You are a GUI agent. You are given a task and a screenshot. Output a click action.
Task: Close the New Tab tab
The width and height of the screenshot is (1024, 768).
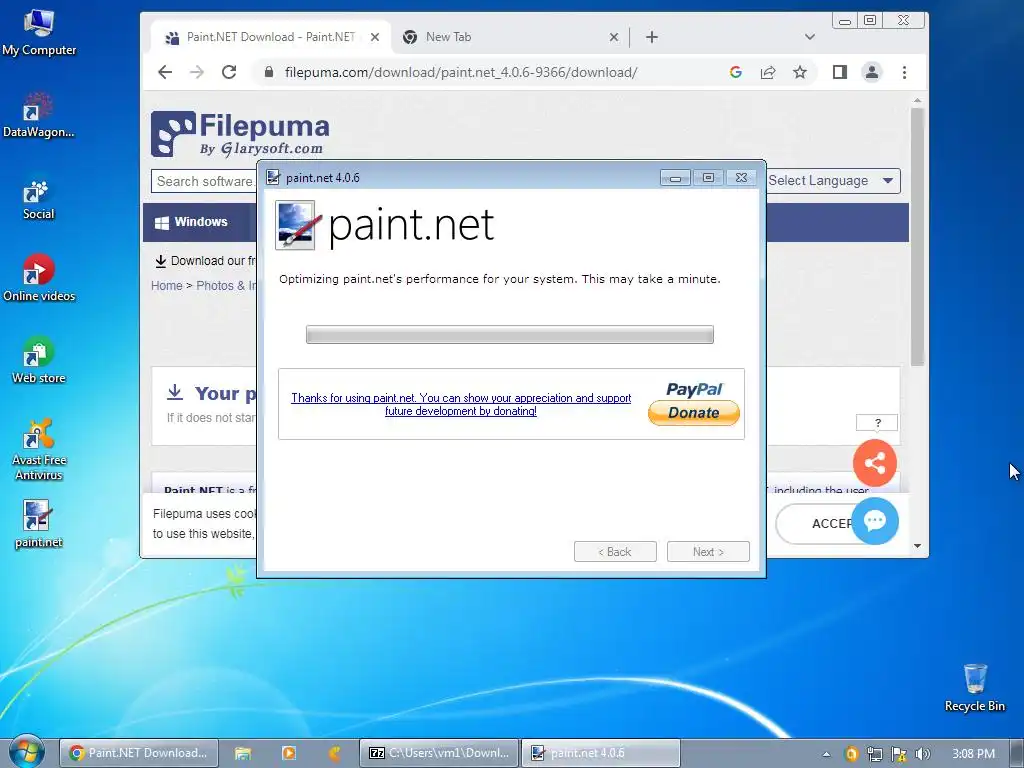(x=614, y=37)
